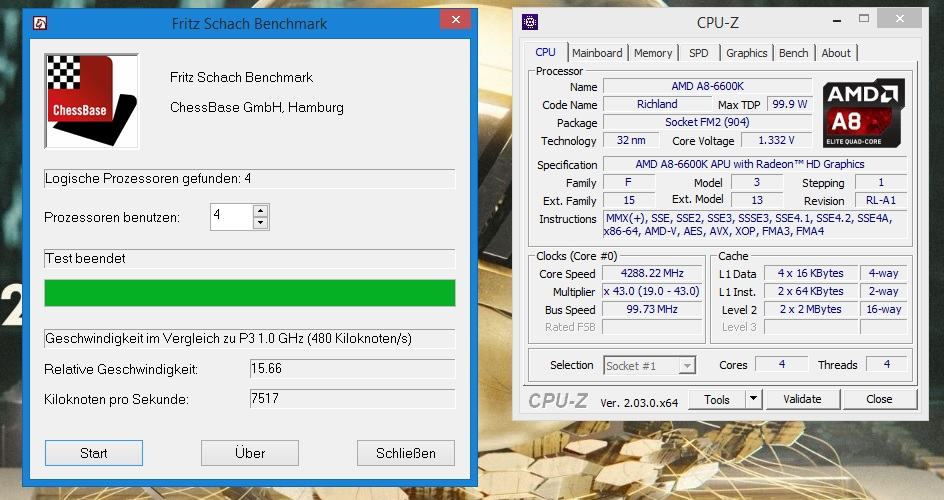Image resolution: width=944 pixels, height=500 pixels.
Task: Open the Socket #1 selection dropdown
Action: coord(650,365)
